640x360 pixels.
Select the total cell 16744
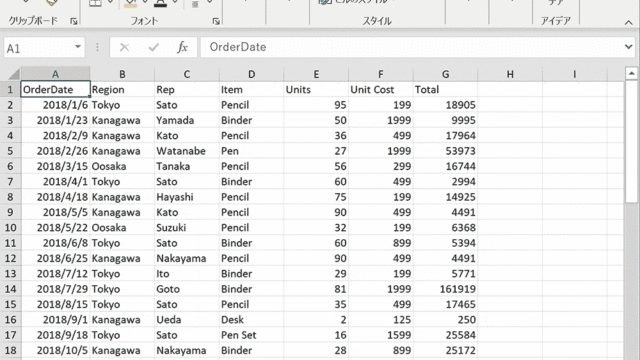point(445,166)
